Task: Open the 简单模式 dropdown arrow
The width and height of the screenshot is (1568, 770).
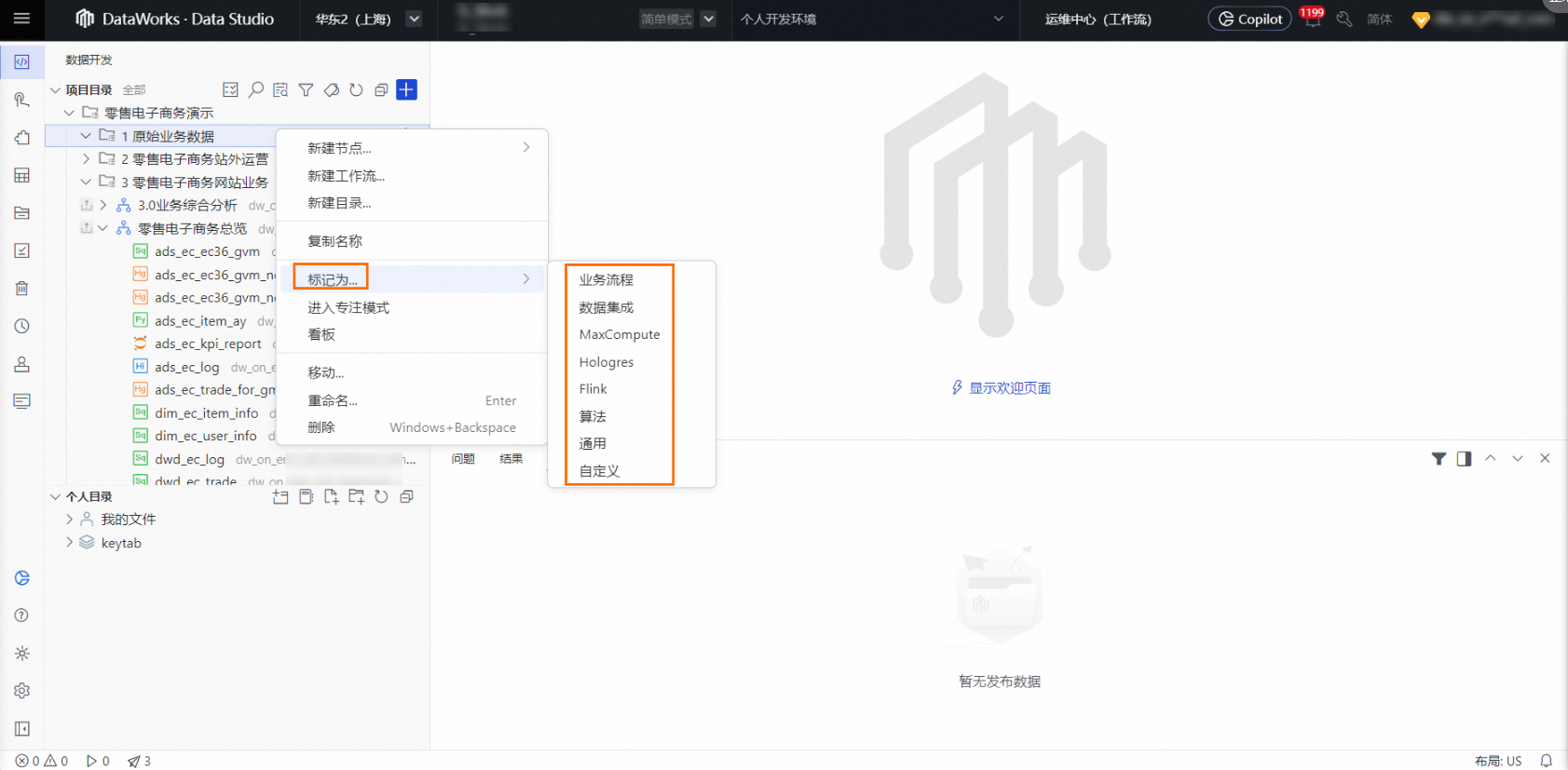Action: pyautogui.click(x=708, y=19)
